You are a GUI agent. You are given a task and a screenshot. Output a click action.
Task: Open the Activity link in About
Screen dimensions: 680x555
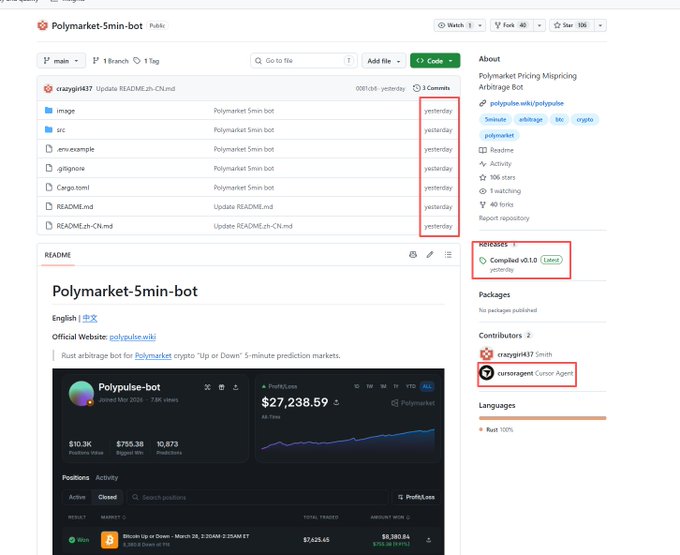pyautogui.click(x=495, y=163)
